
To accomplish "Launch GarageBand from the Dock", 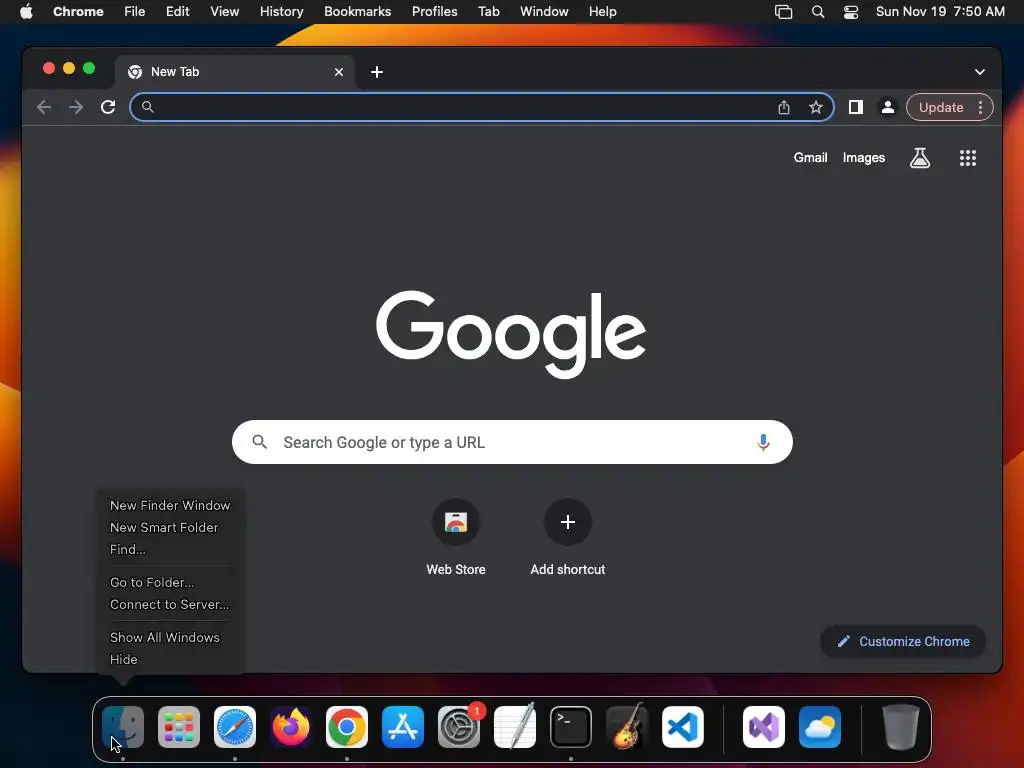I will pyautogui.click(x=627, y=727).
